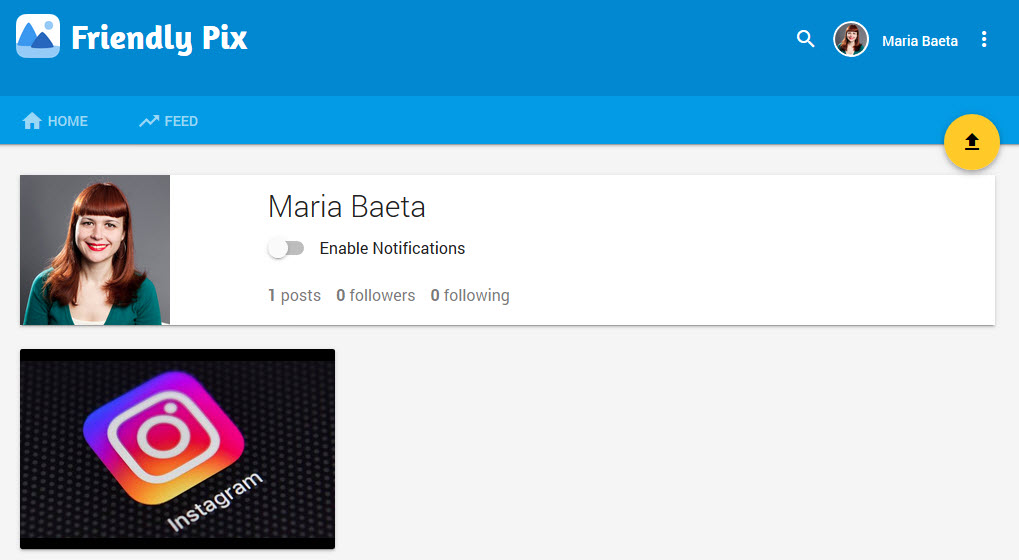Image resolution: width=1019 pixels, height=560 pixels.
Task: Toggle the Enable Notifications switch
Action: click(286, 248)
